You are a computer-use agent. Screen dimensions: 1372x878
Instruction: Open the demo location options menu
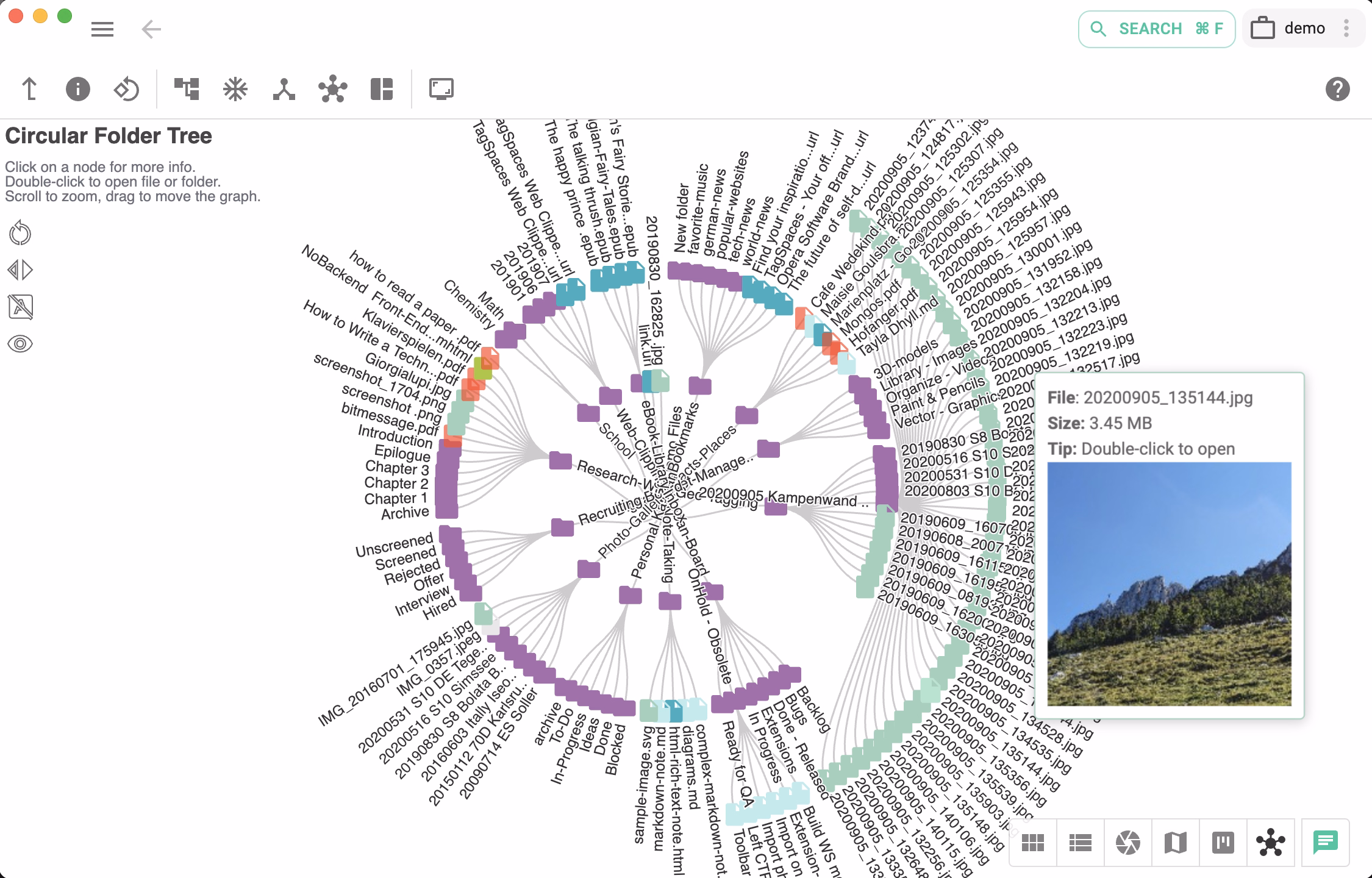[1346, 28]
